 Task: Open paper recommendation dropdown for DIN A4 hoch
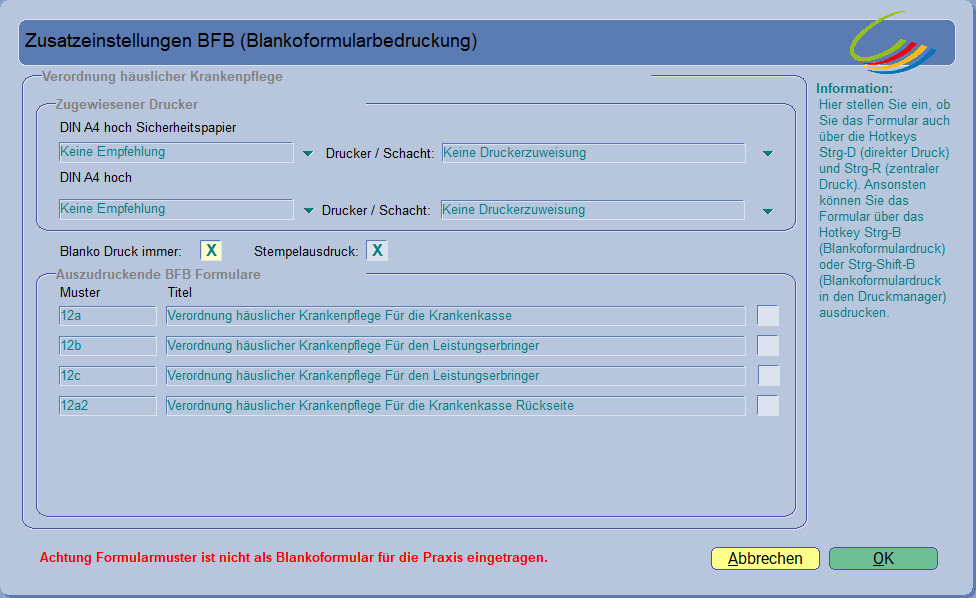click(x=308, y=211)
